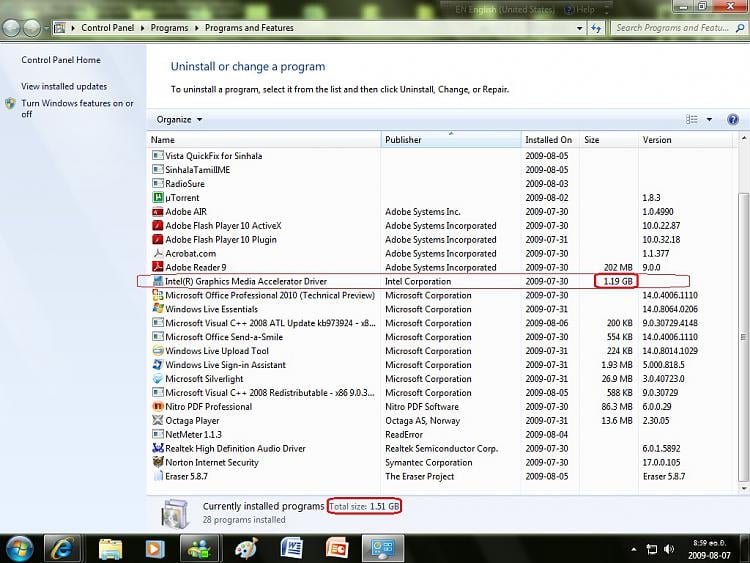Select Windows Live Sign-in Assistant icon
The image size is (750, 563).
pos(157,364)
